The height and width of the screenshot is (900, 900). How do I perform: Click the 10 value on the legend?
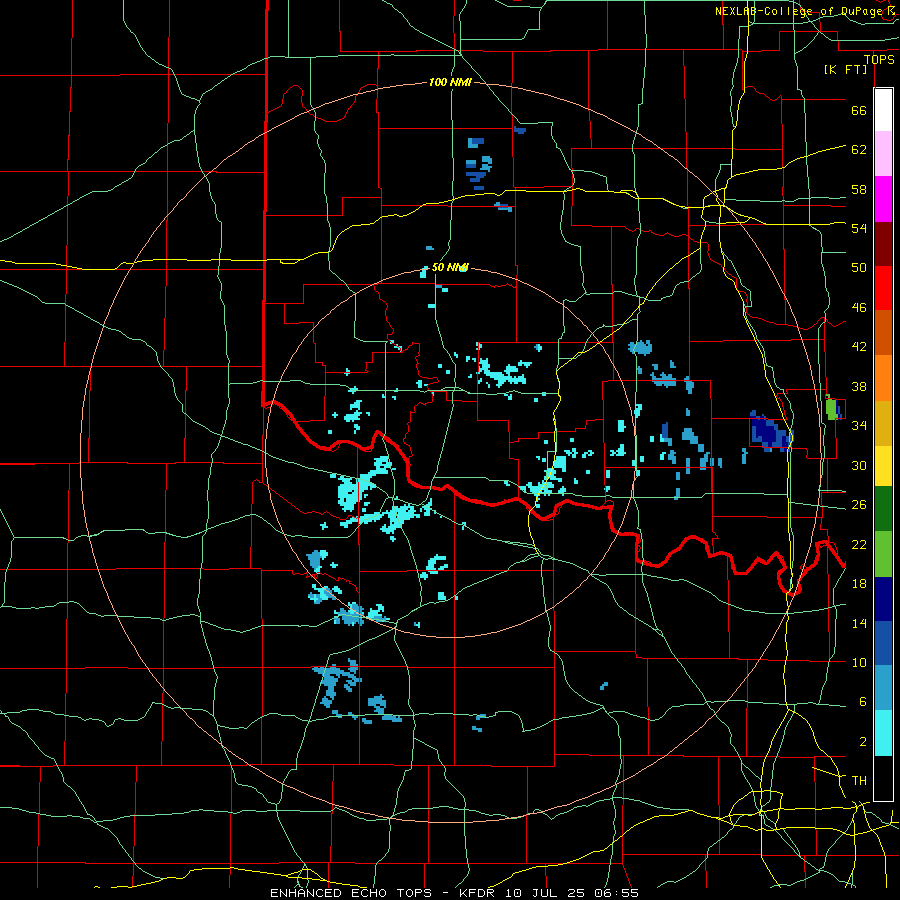click(x=859, y=663)
